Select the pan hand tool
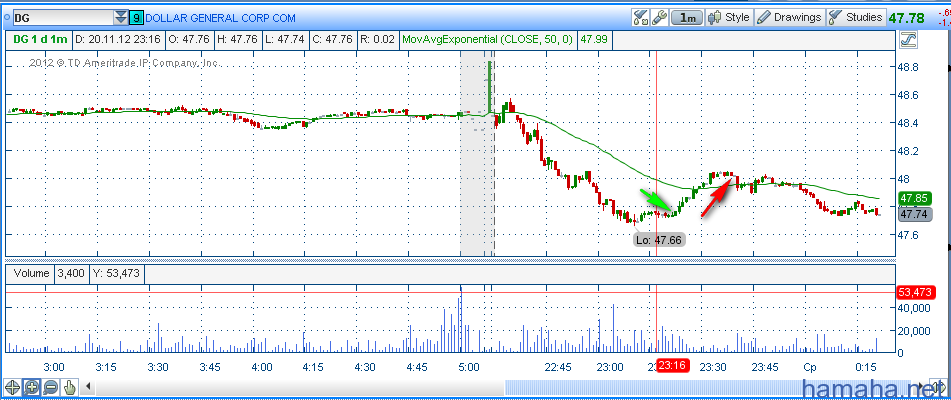 tap(70, 387)
